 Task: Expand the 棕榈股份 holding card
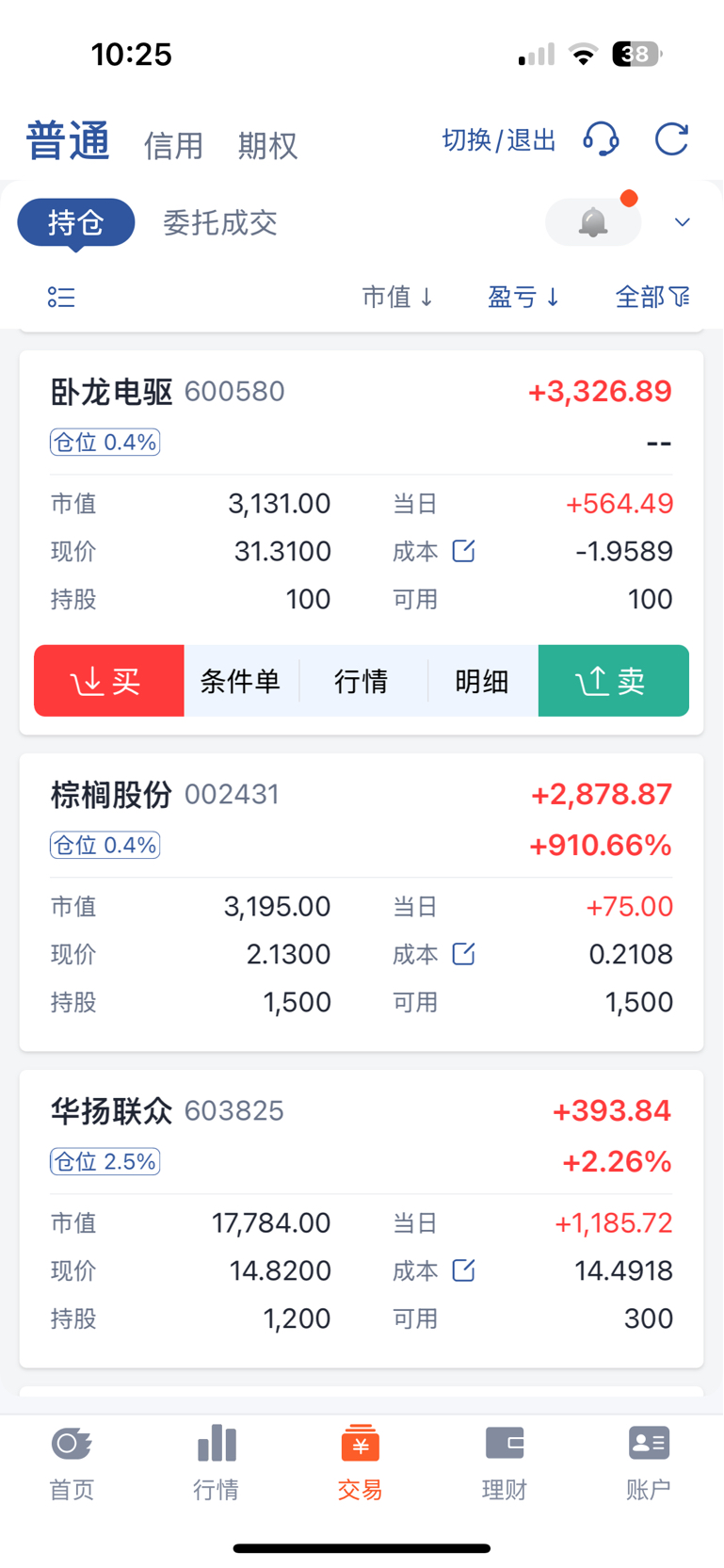point(362,902)
